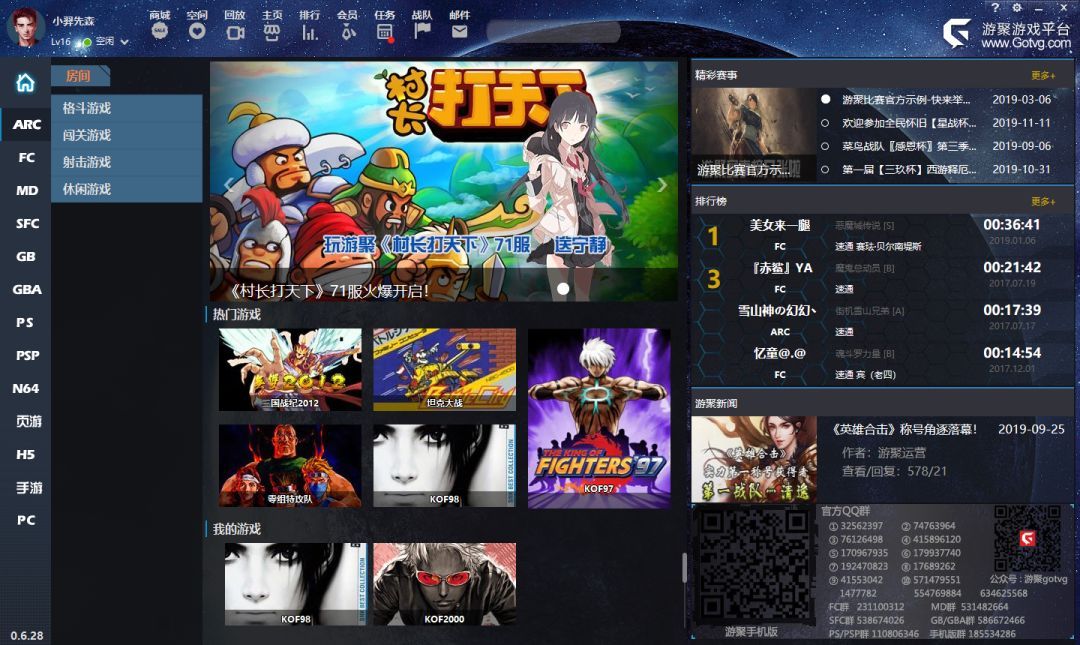Click the 精彩赛事 event preview image

pos(754,134)
